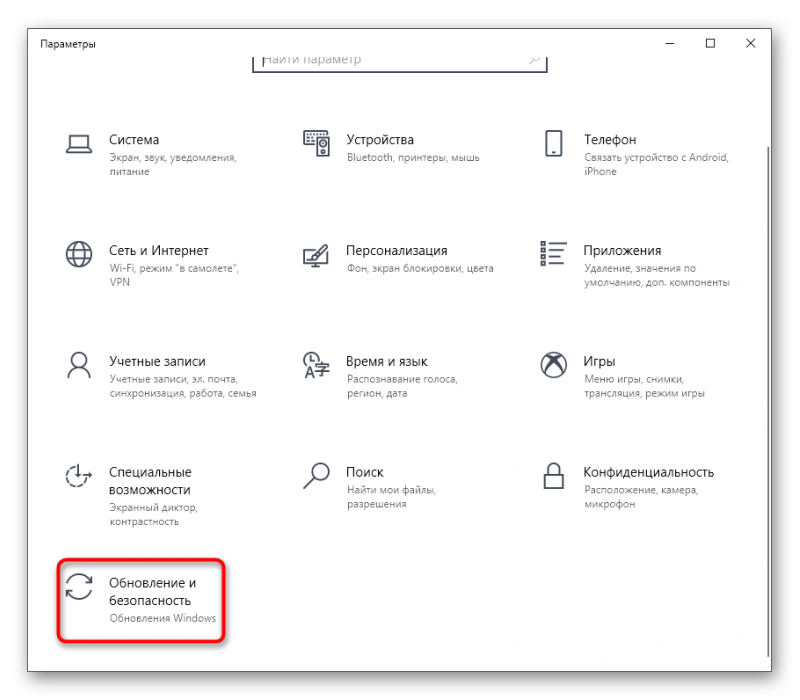Screen dimensions: 800x700
Task: Close the Параметры window
Action: [751, 43]
